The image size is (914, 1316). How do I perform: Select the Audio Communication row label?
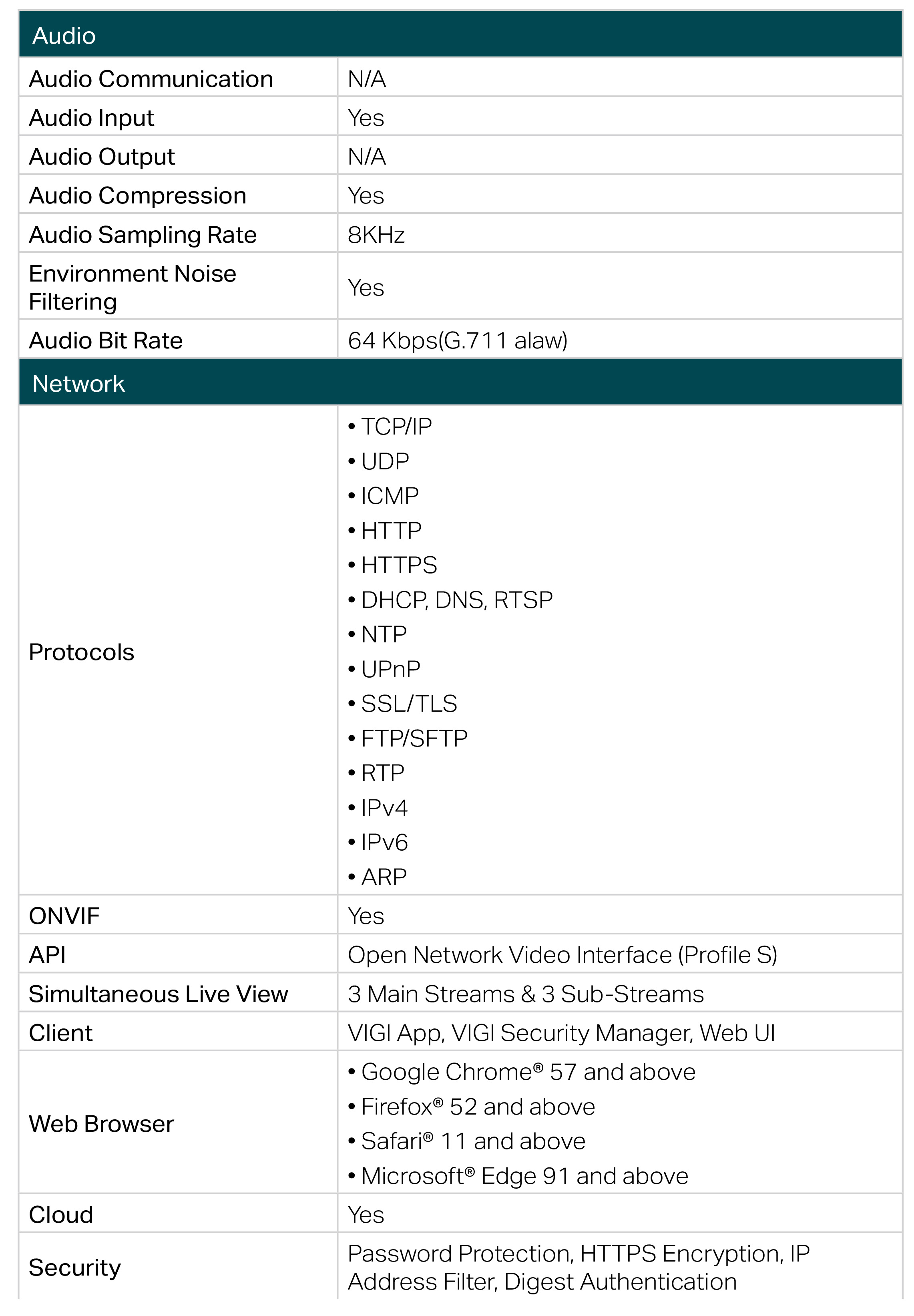coord(151,79)
